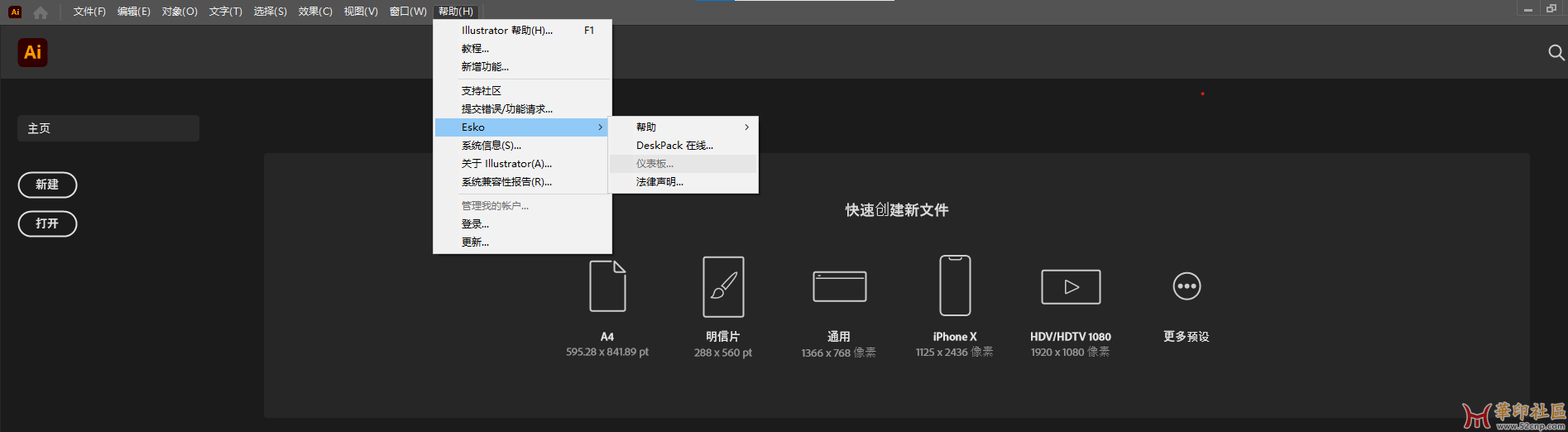Select the Common (通用) web preset icon
This screenshot has width=1568, height=432.
839,286
